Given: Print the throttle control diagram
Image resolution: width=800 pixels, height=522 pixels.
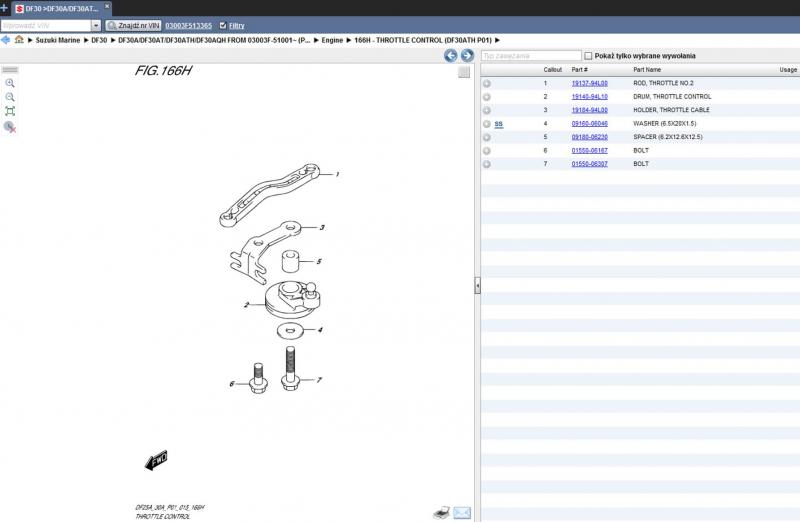Looking at the screenshot, I should pos(441,512).
